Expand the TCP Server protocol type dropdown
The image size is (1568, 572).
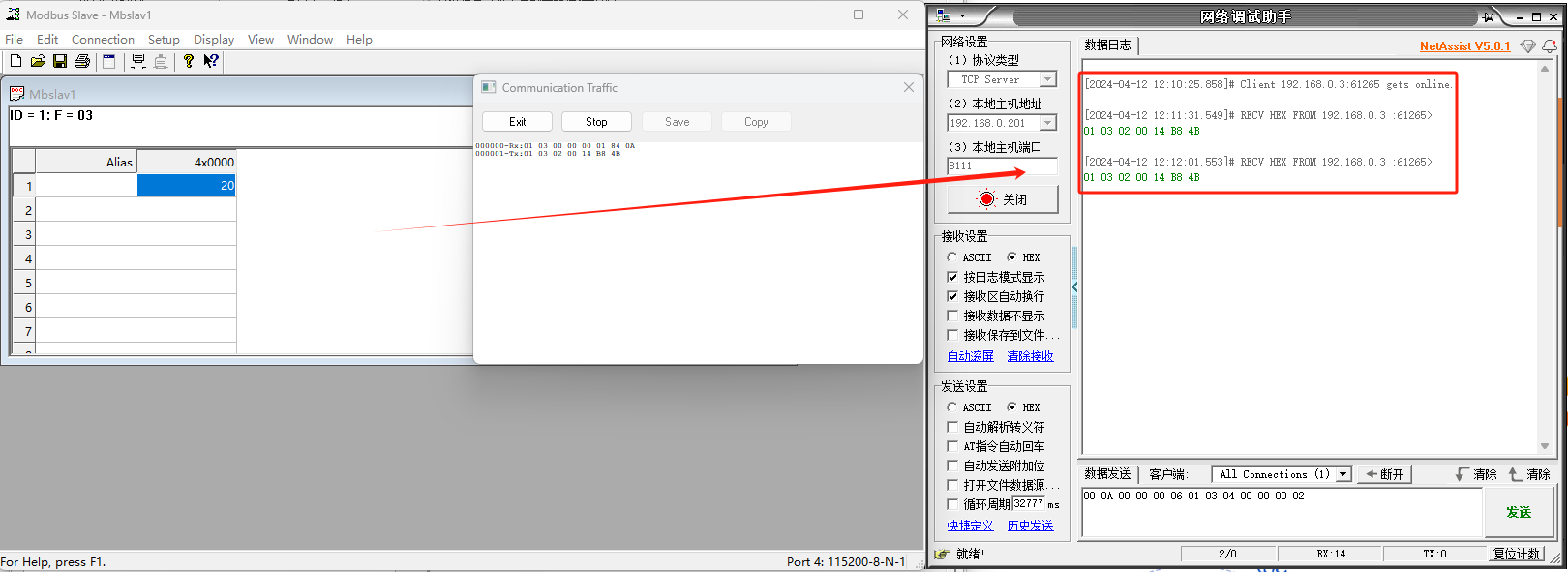pyautogui.click(x=1047, y=79)
